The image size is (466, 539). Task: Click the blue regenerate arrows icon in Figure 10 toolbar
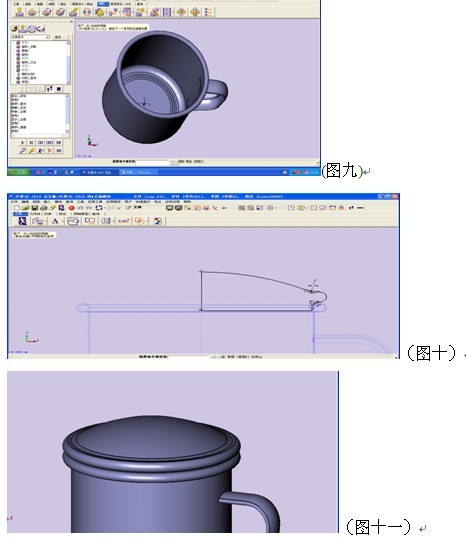tap(99, 208)
